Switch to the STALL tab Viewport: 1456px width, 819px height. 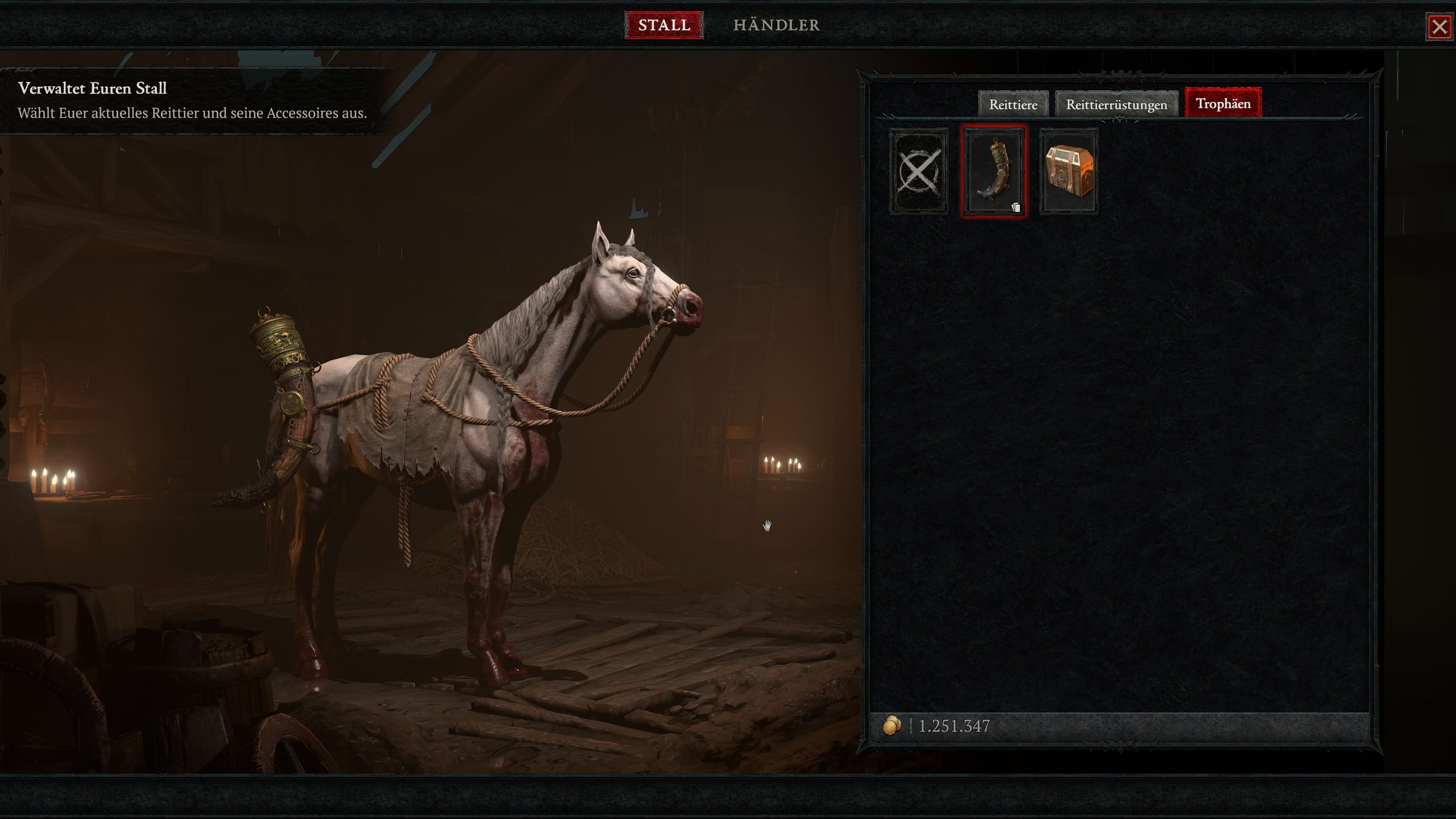coord(664,25)
